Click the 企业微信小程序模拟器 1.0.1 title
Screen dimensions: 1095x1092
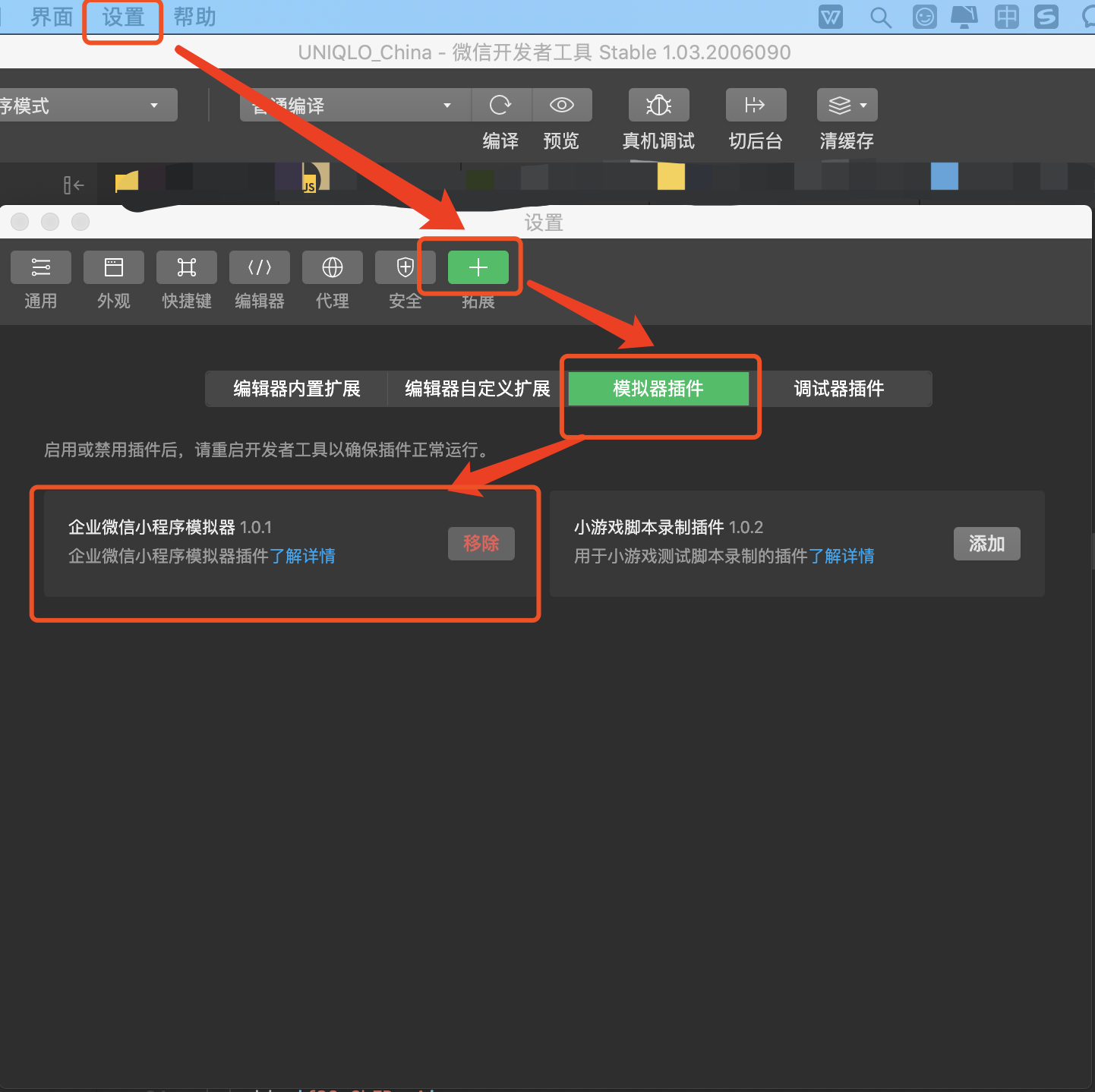click(x=170, y=527)
